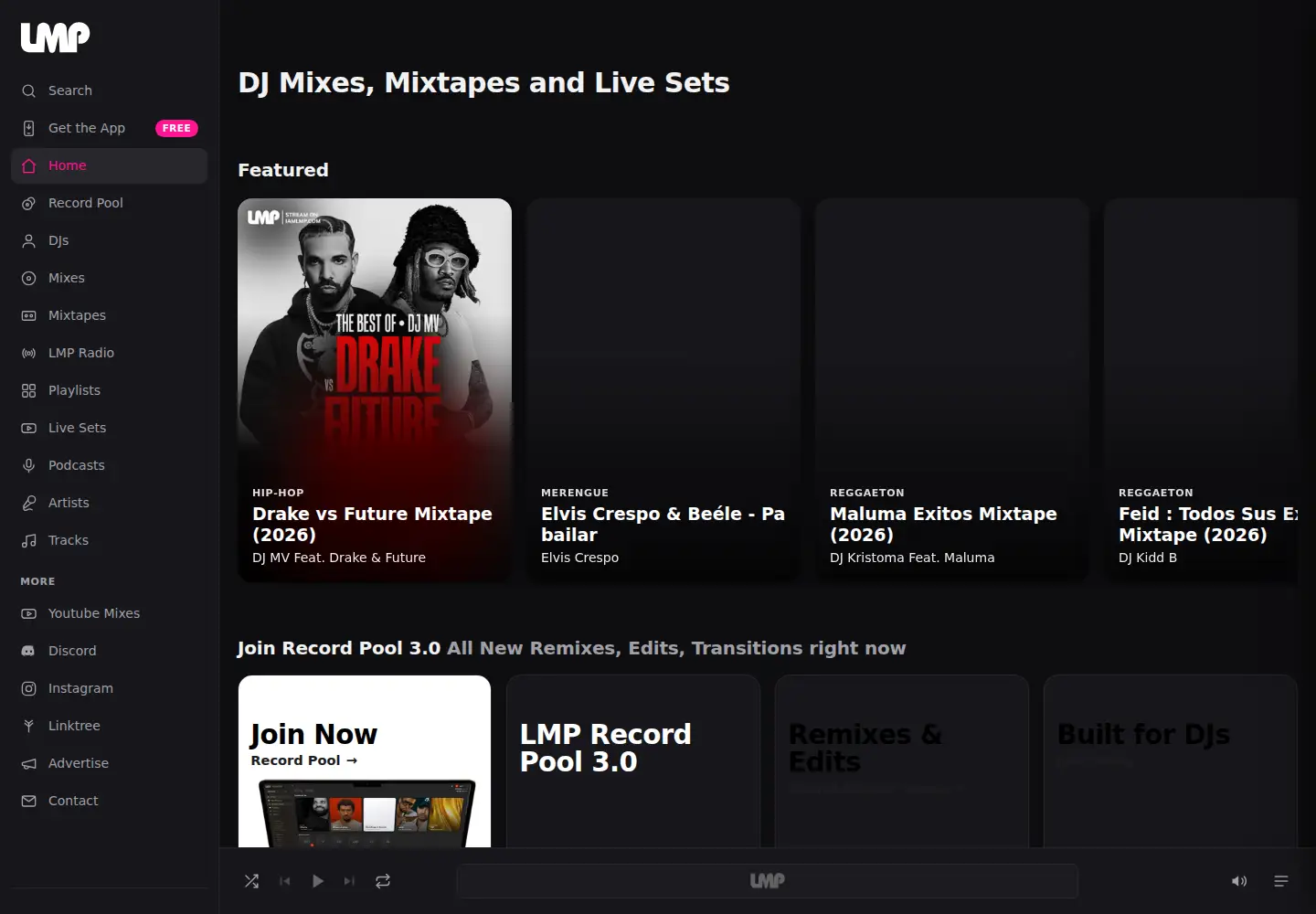Click the Contact envelope icon
1316x914 pixels.
[x=29, y=801]
